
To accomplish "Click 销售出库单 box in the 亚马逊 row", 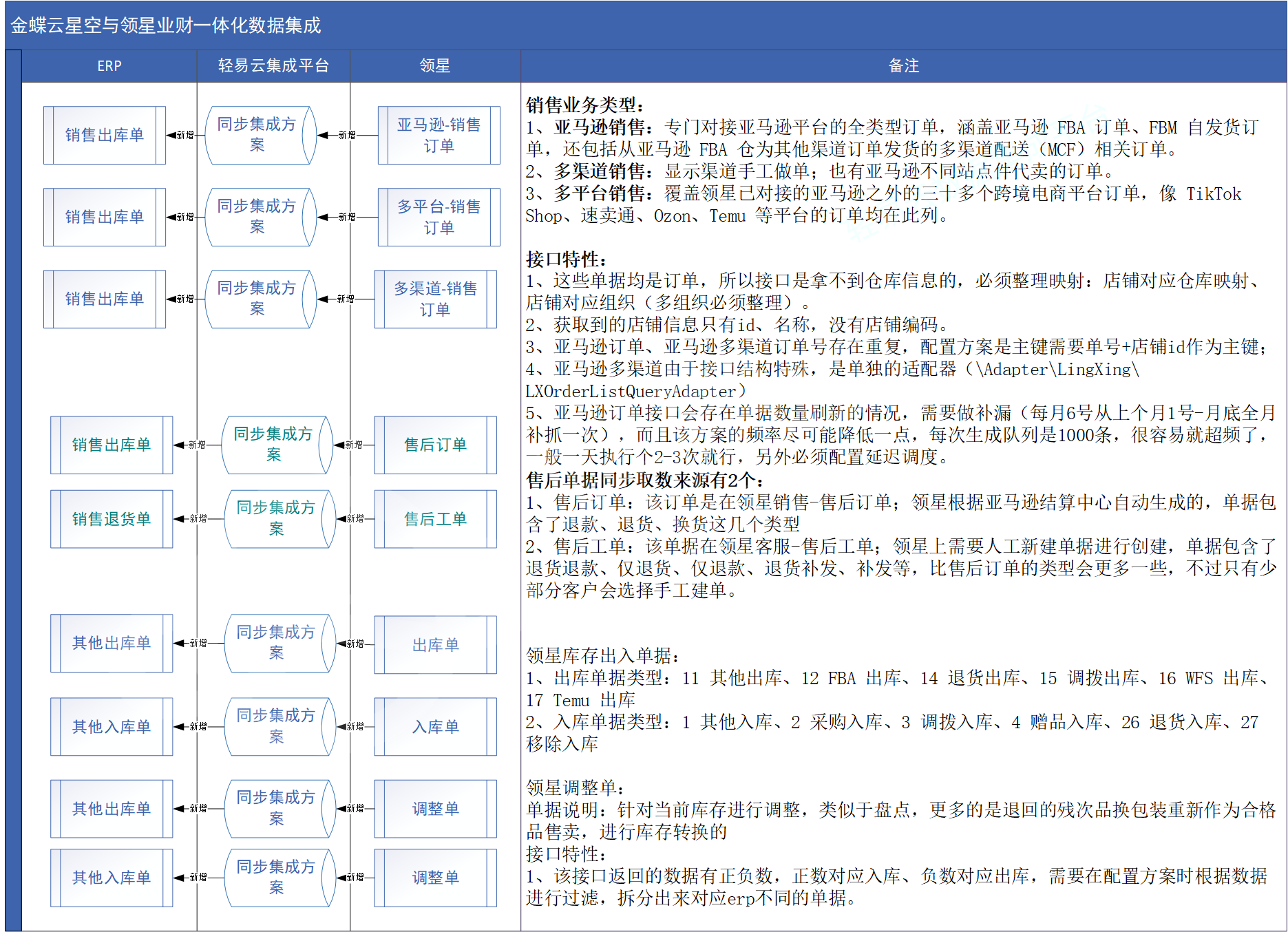I will pos(105,135).
